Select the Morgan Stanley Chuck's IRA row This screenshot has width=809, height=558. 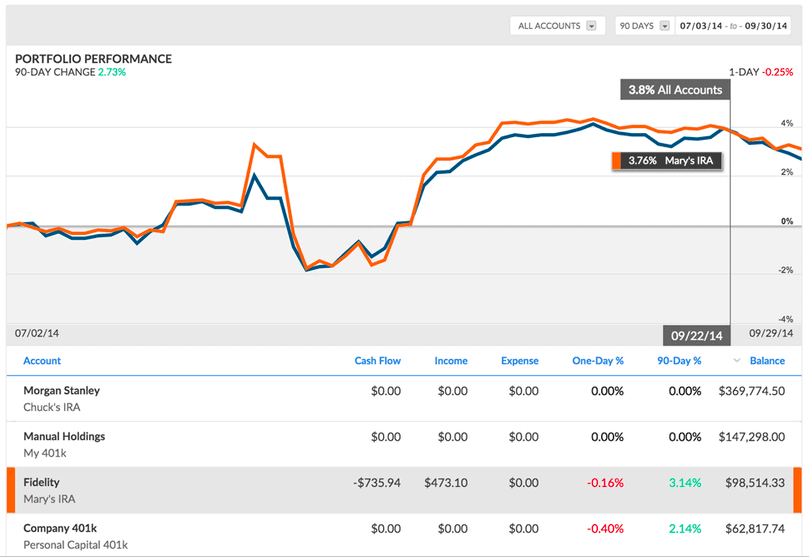click(x=400, y=398)
